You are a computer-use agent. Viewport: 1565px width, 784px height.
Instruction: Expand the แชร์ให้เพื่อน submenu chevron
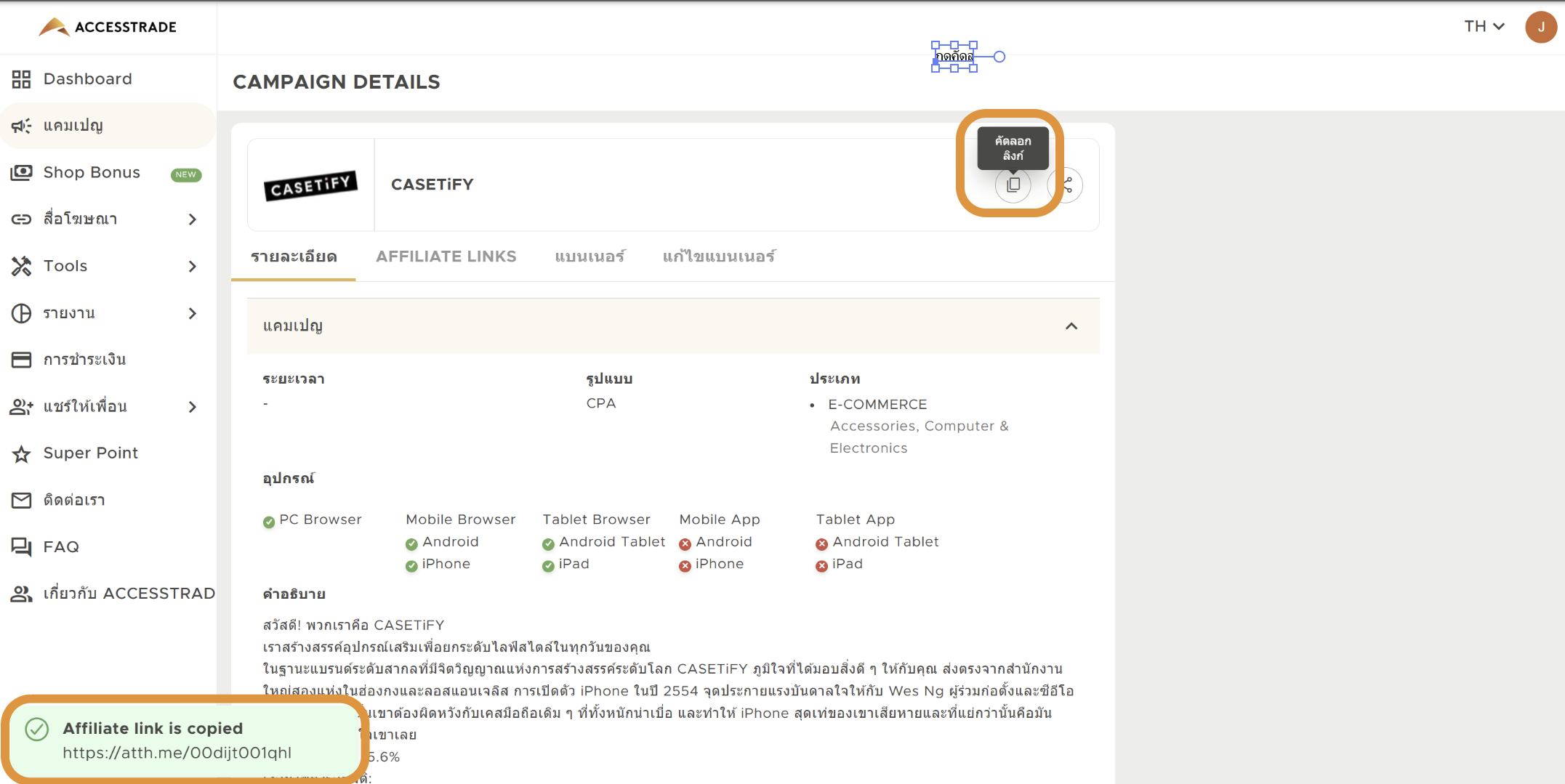click(x=193, y=407)
